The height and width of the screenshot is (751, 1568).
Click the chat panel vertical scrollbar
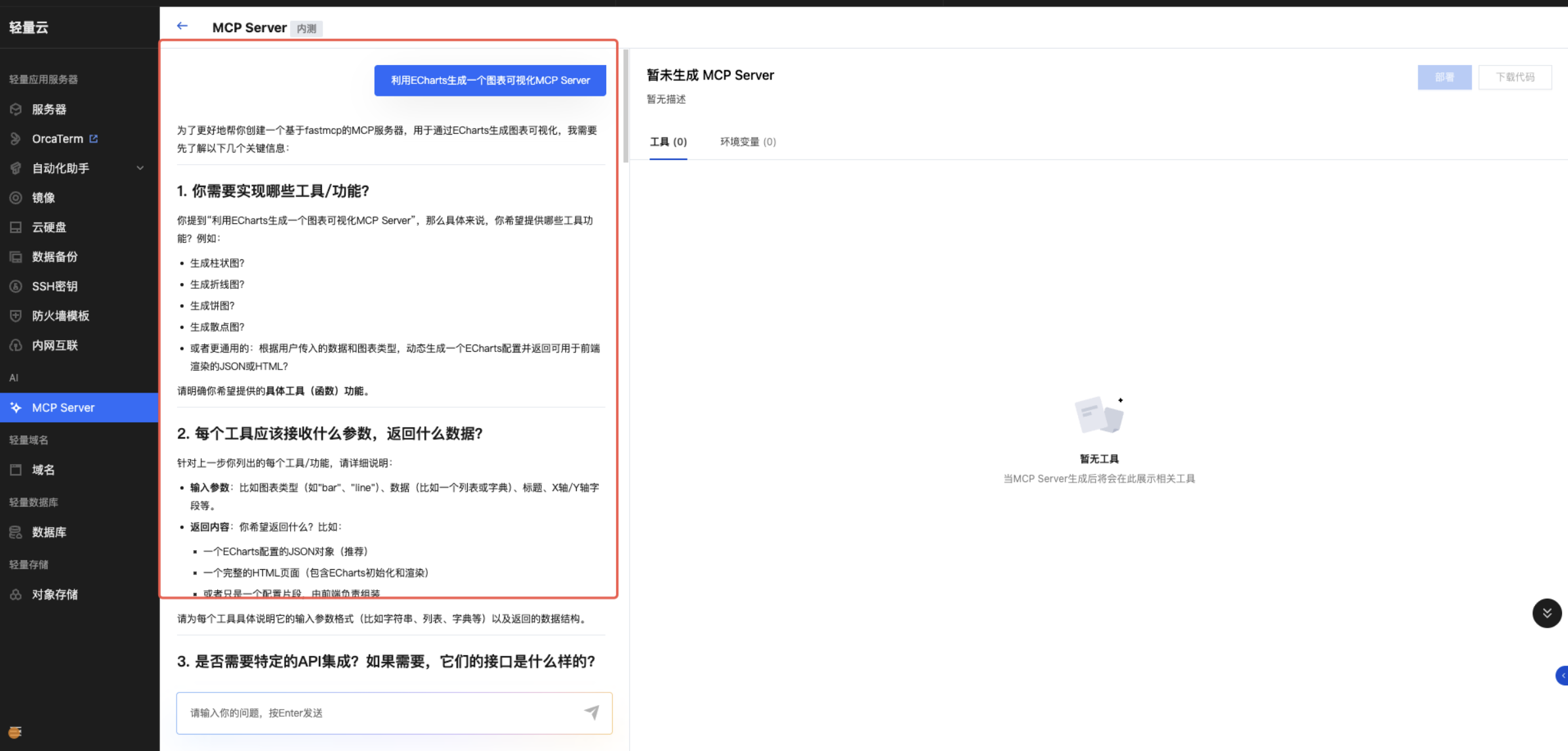tap(626, 106)
